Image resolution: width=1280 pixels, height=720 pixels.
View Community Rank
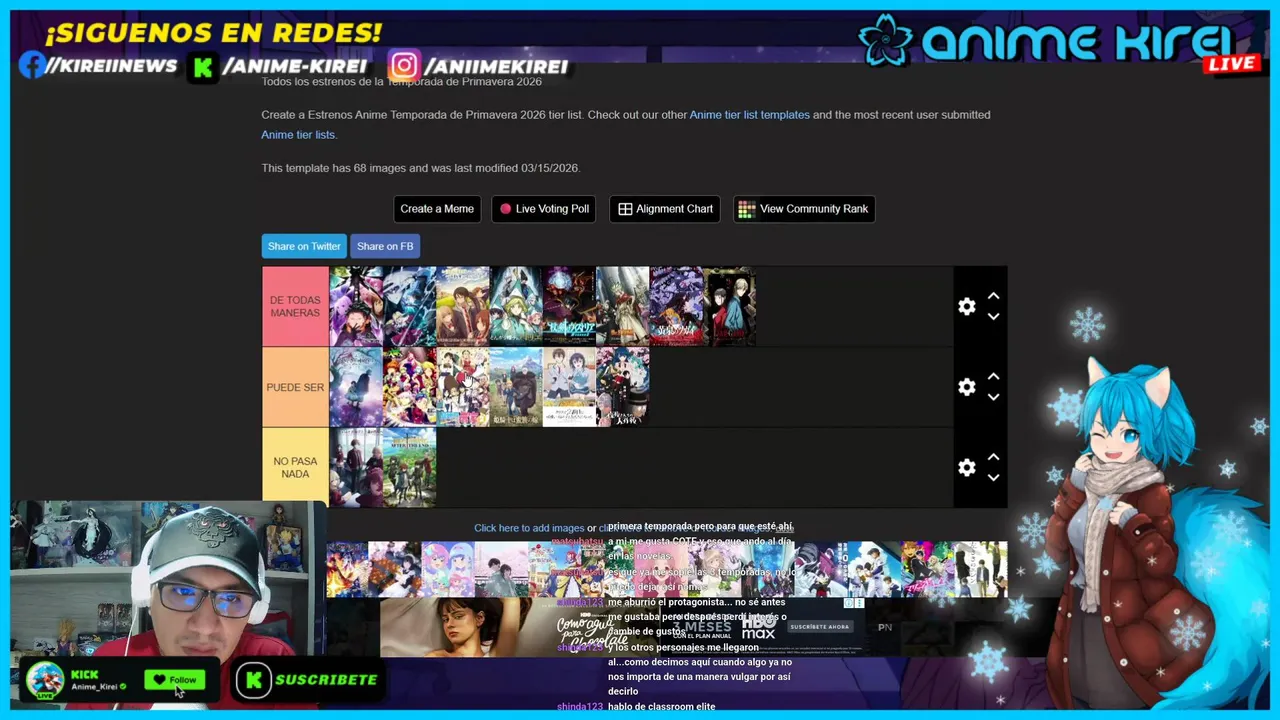click(804, 209)
